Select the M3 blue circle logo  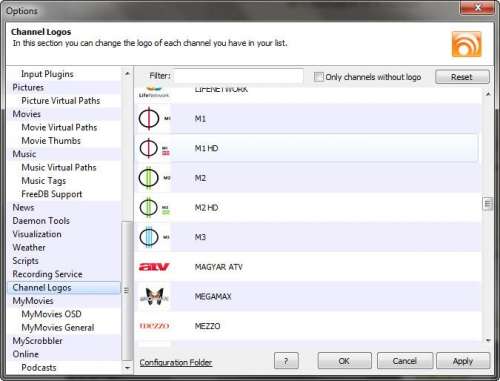pos(154,237)
